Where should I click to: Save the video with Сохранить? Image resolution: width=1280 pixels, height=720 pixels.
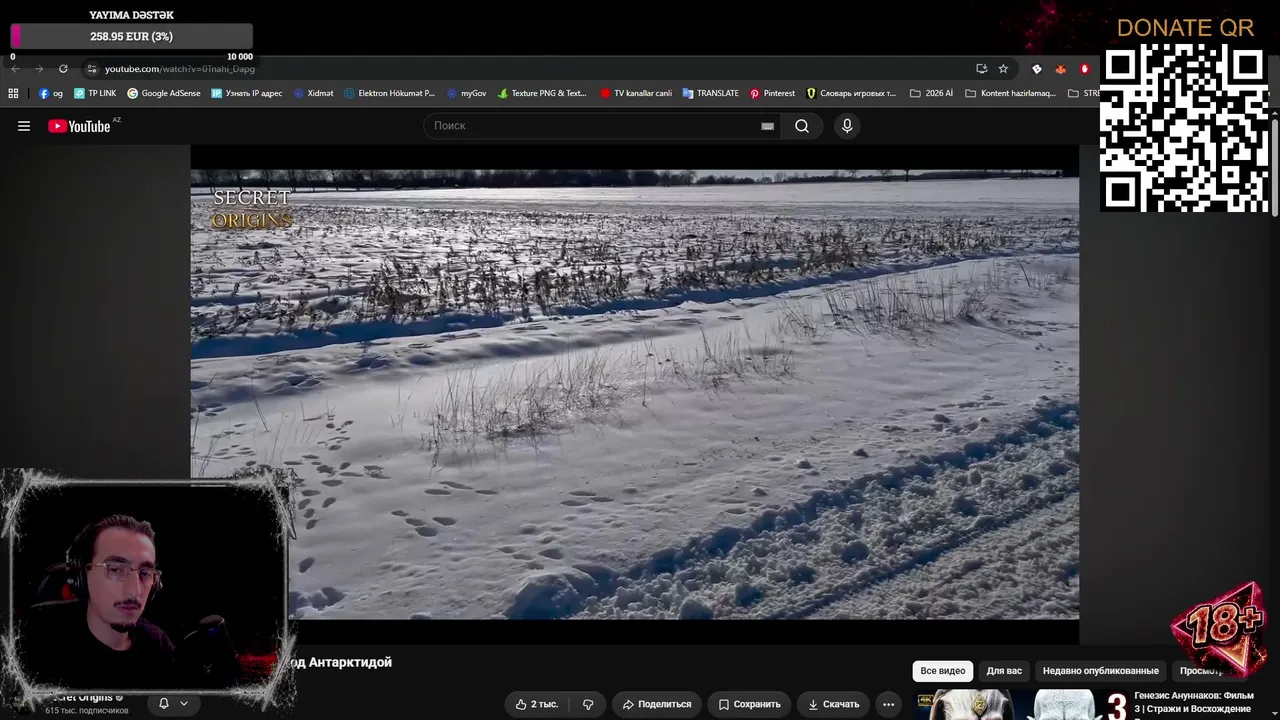click(x=749, y=704)
